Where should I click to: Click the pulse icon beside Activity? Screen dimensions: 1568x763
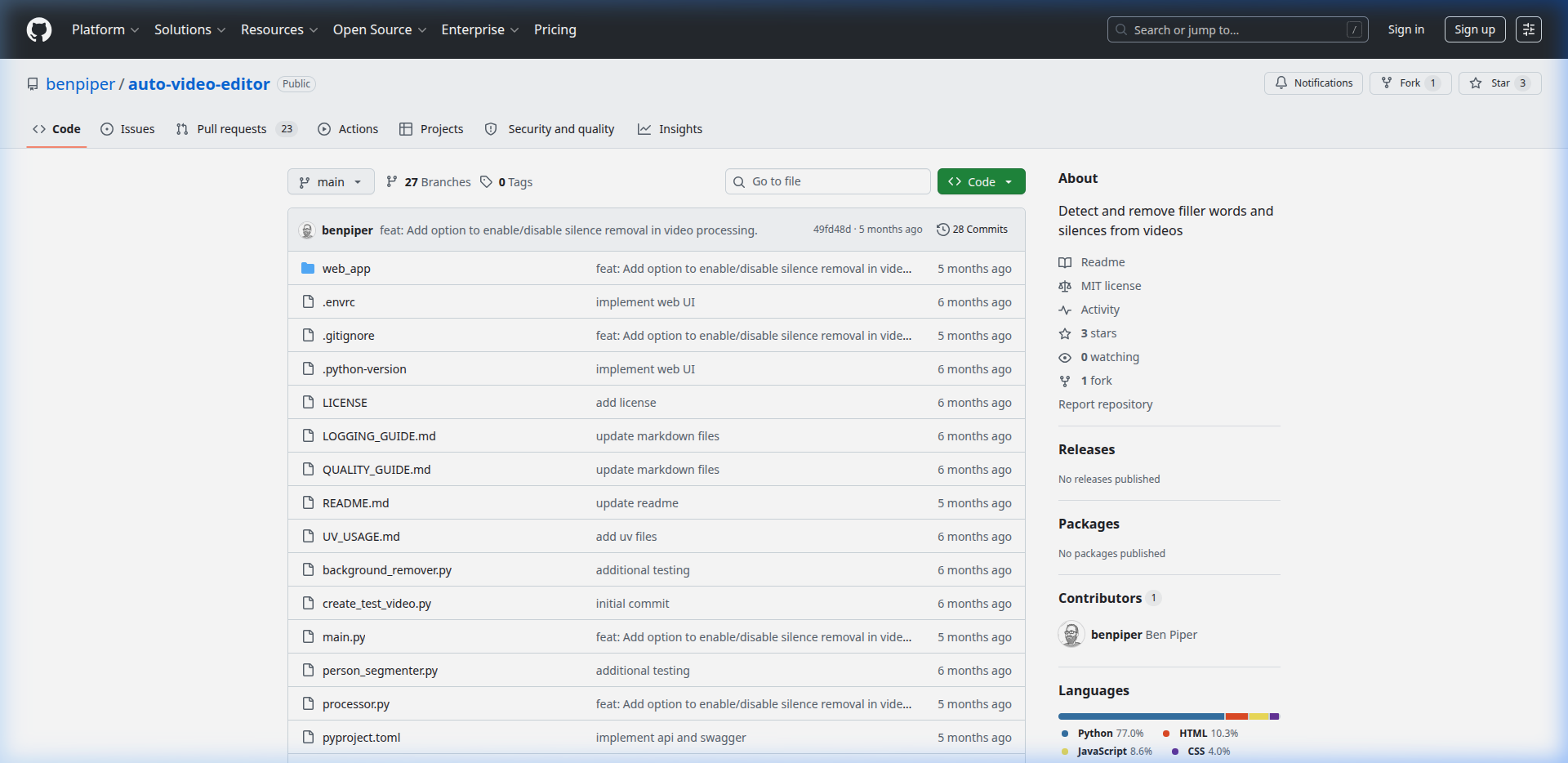click(x=1065, y=310)
